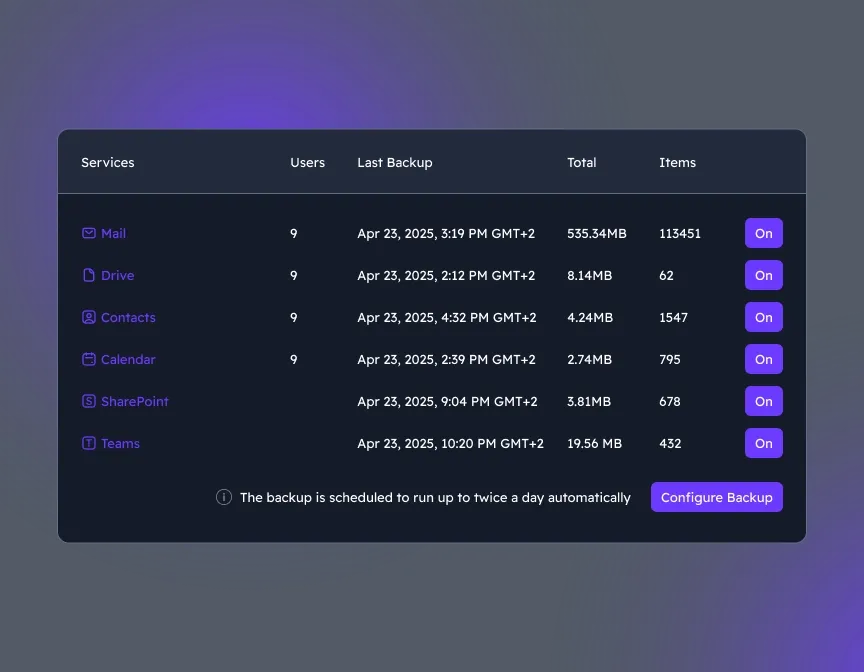
Task: Click the Last Backup column header
Action: pos(395,162)
